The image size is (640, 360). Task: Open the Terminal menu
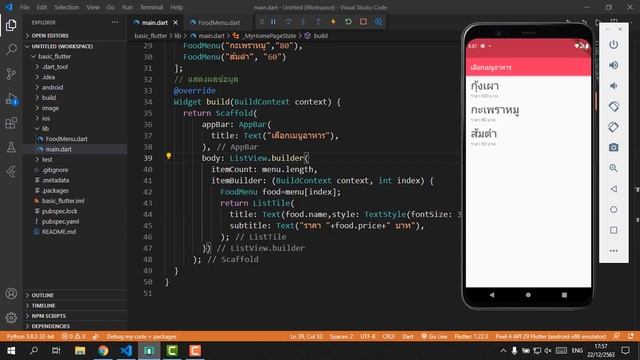tap(151, 7)
